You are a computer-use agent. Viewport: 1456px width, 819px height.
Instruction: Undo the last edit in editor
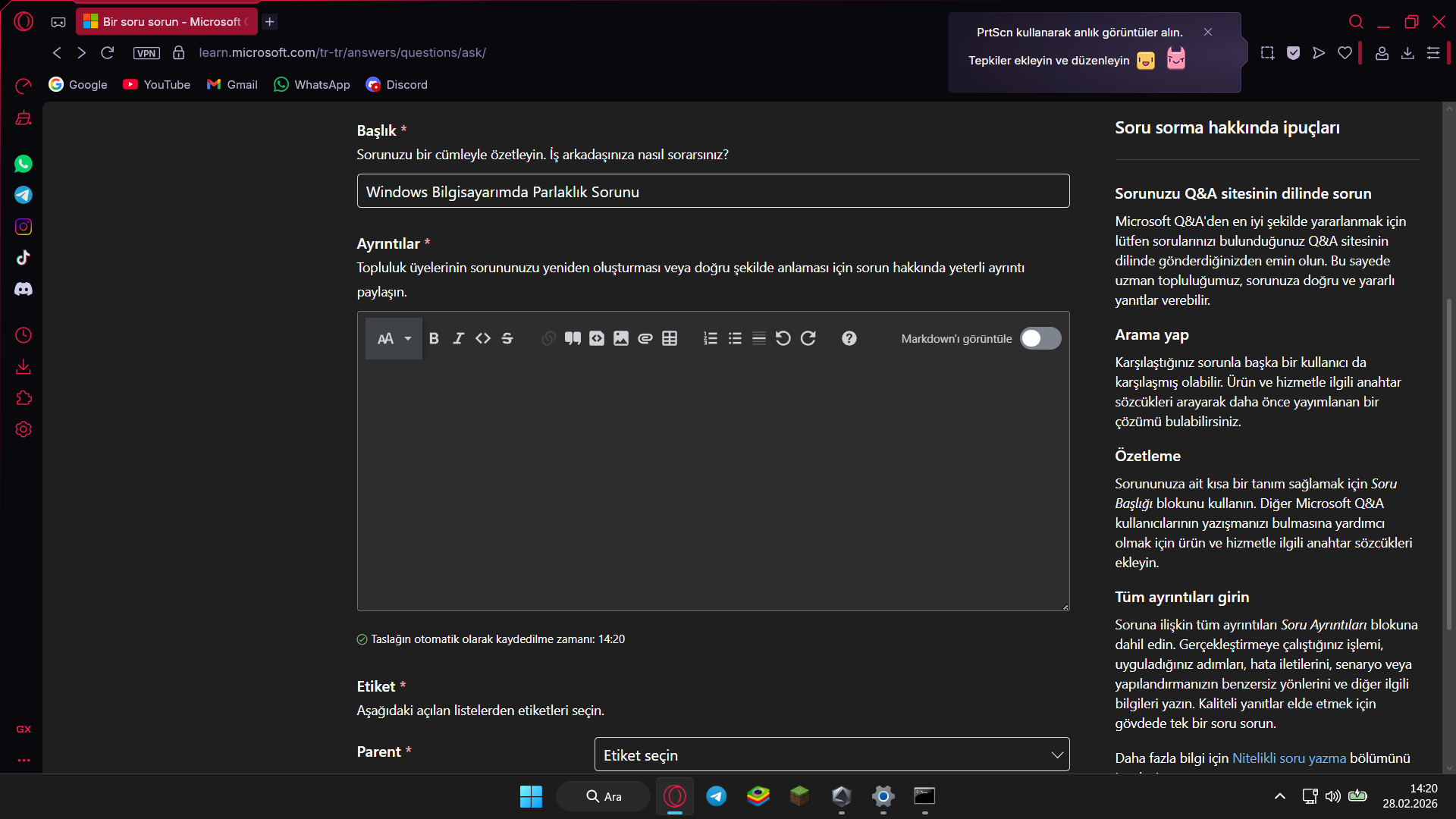783,338
